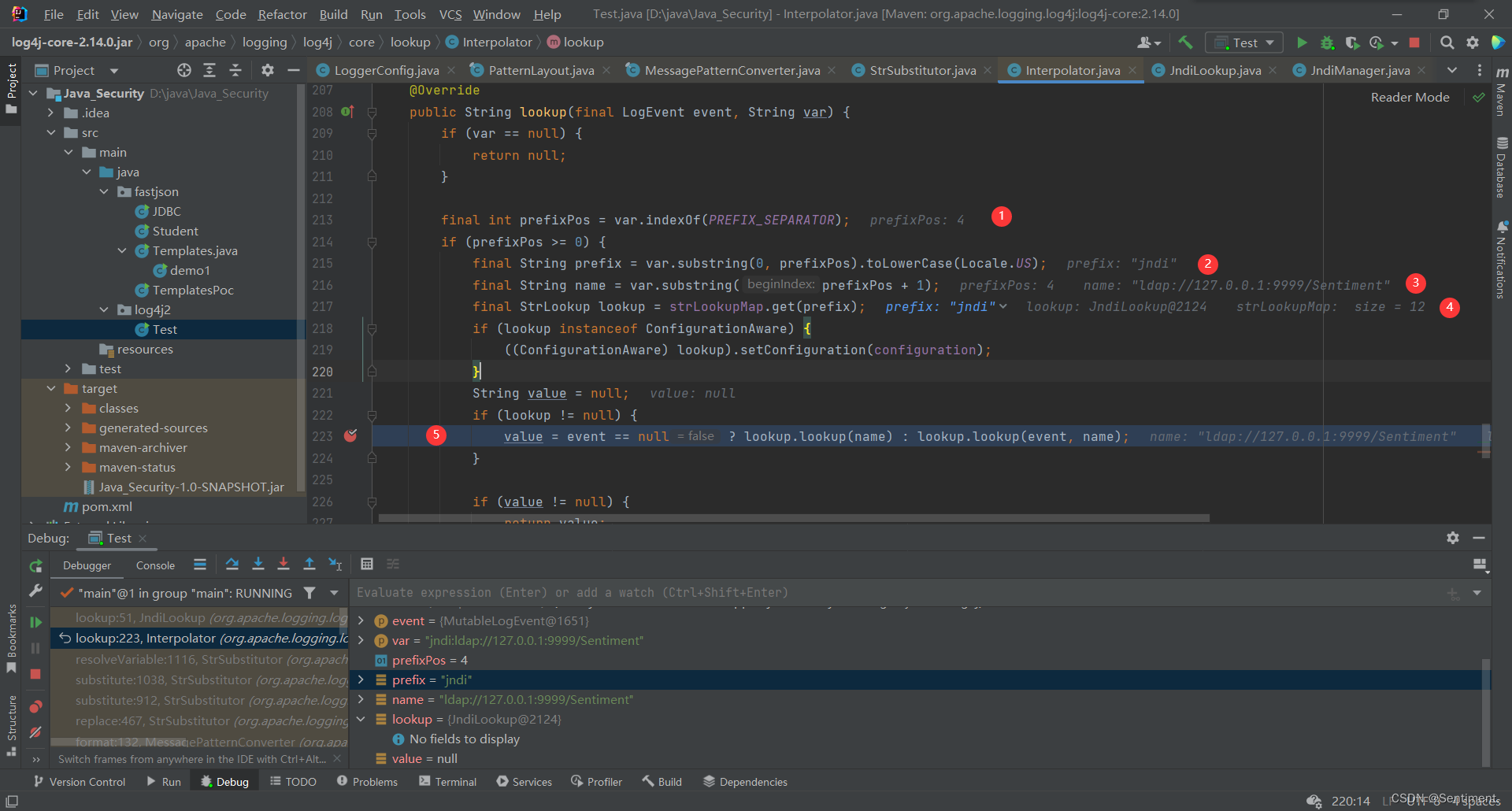Screen dimensions: 1512x811
Task: Toggle Notifications tool window side button
Action: point(1502,260)
